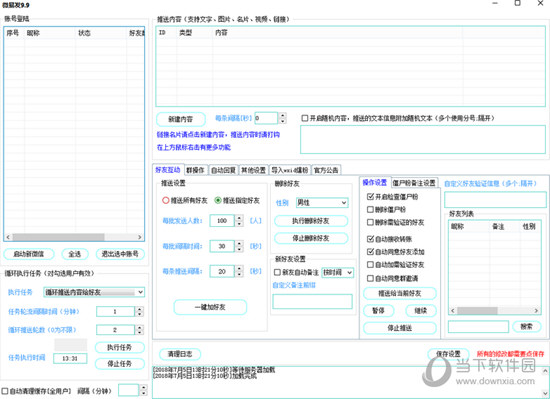Open the 执行任务 dropdown list
The image size is (550, 399).
point(94,292)
